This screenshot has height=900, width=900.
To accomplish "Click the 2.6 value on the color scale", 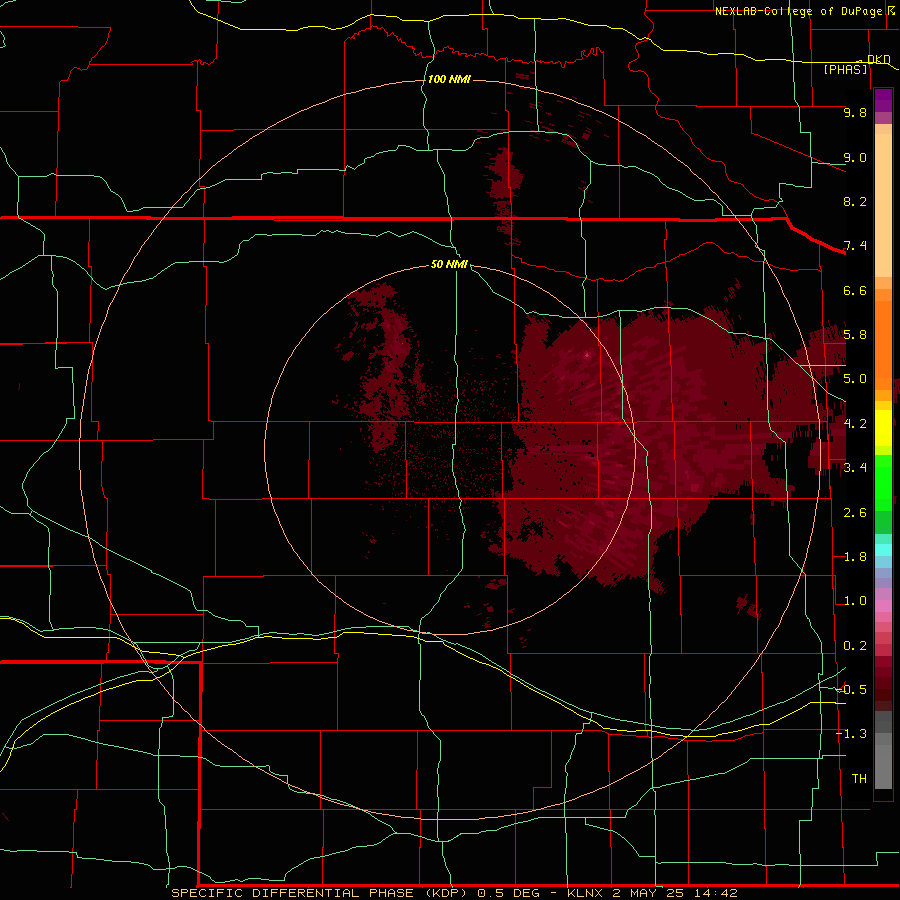I will coord(855,513).
